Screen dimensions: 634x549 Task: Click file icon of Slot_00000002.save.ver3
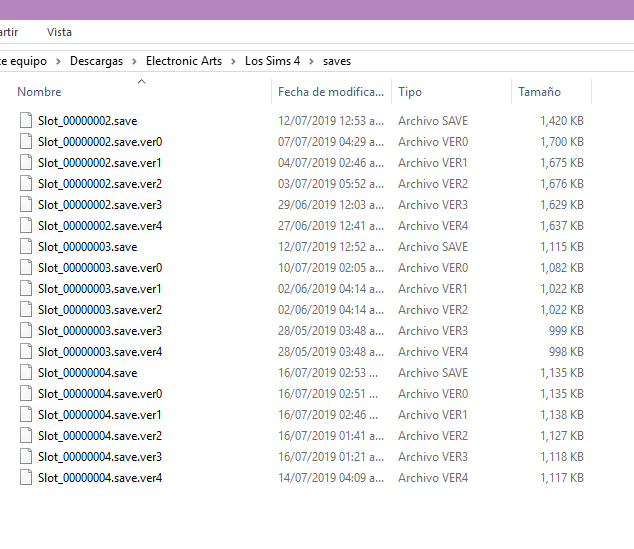click(26, 205)
